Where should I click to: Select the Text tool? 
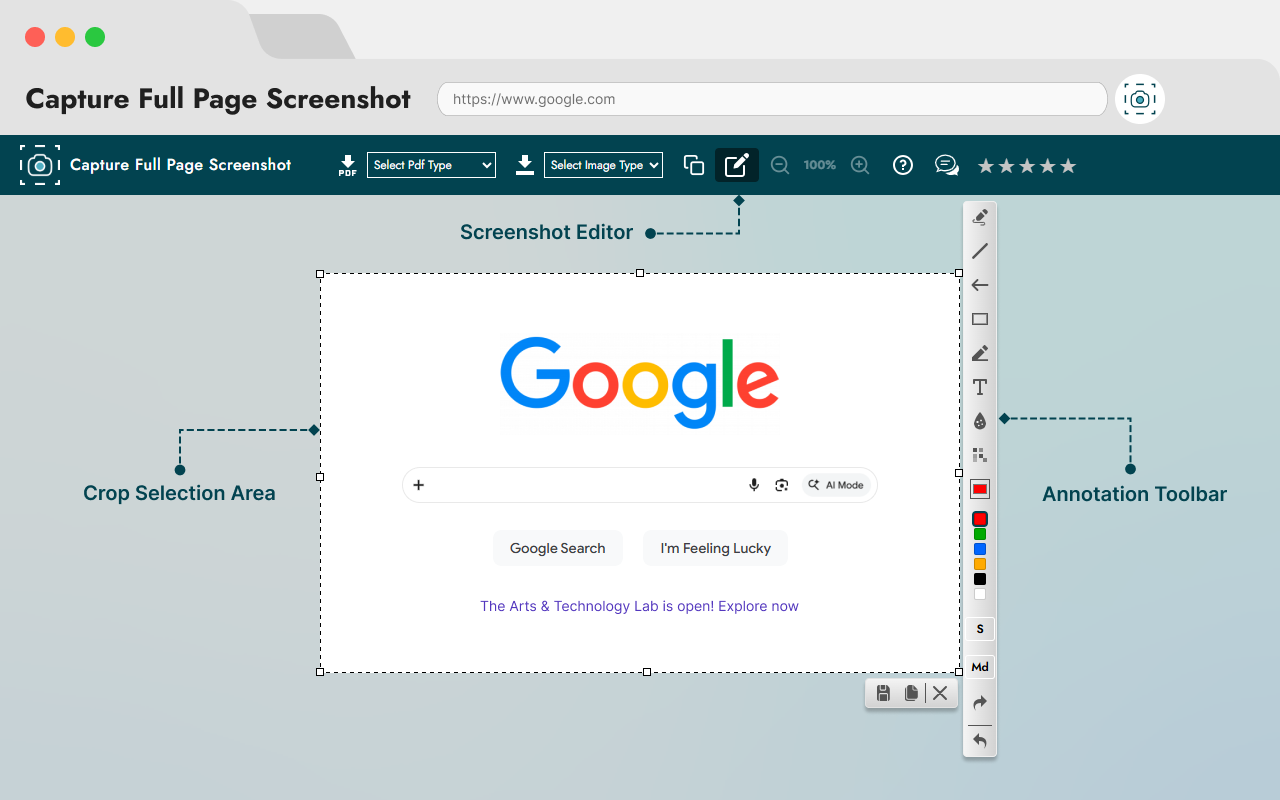pos(980,387)
